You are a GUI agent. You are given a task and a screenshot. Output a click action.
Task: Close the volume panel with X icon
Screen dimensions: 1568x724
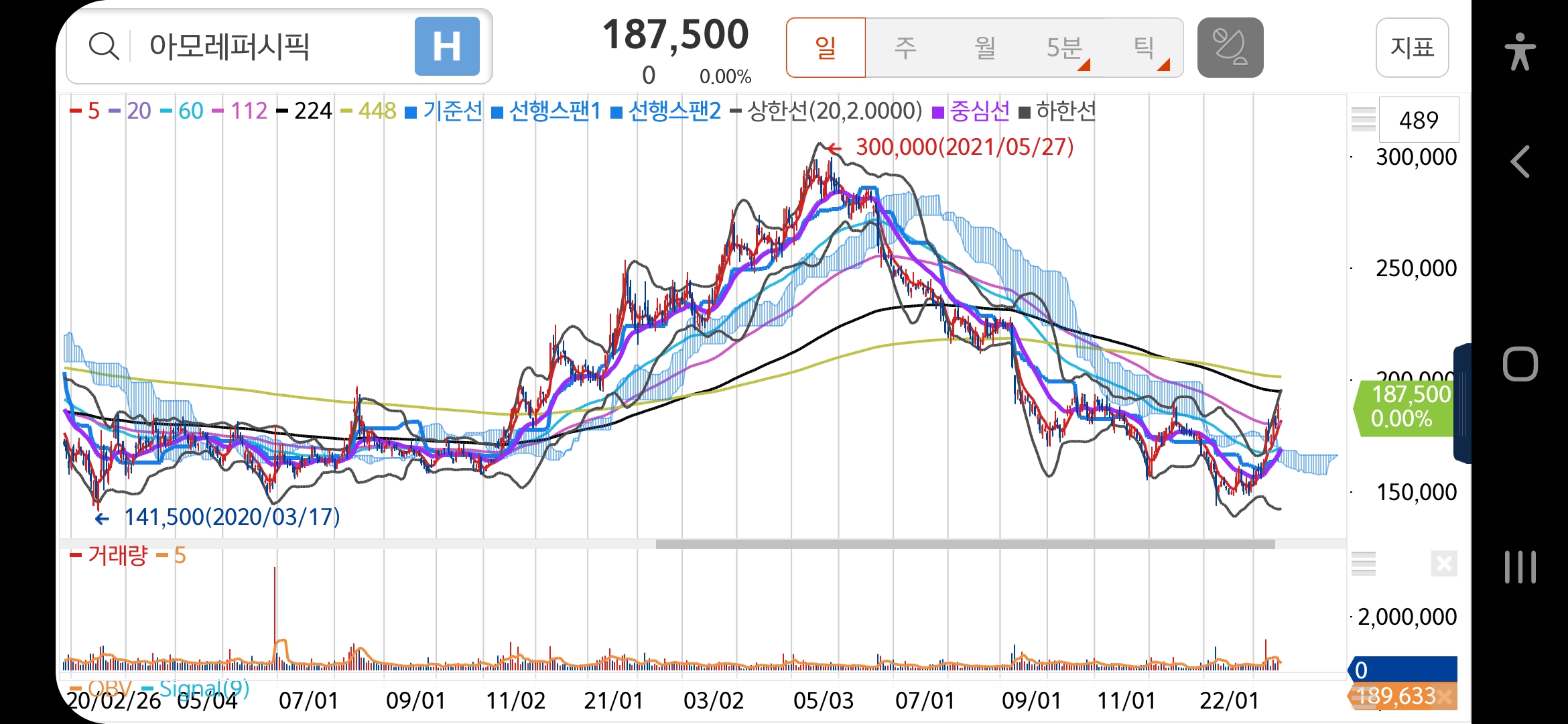pos(1444,564)
